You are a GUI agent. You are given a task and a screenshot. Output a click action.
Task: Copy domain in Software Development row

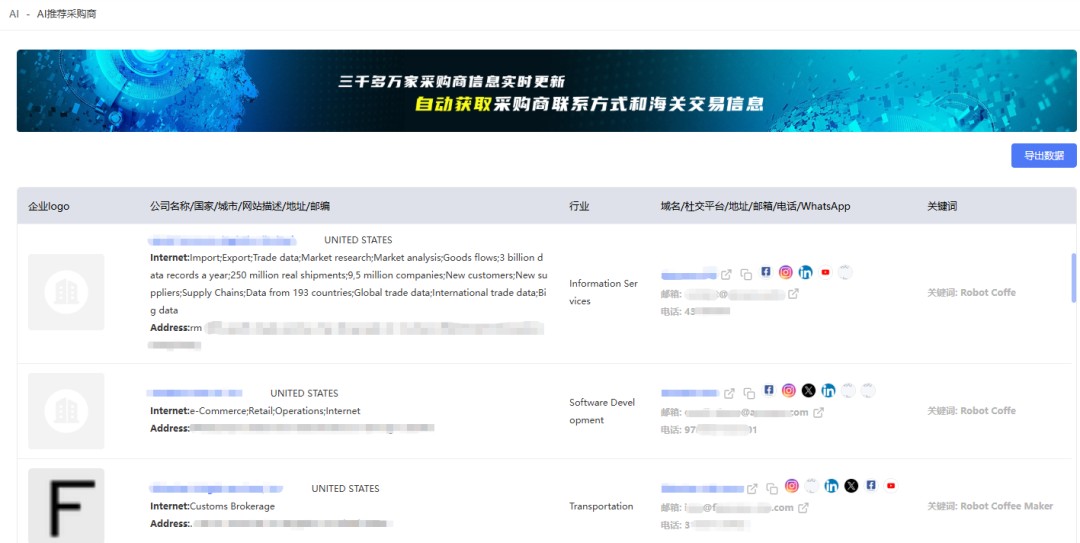pyautogui.click(x=749, y=393)
